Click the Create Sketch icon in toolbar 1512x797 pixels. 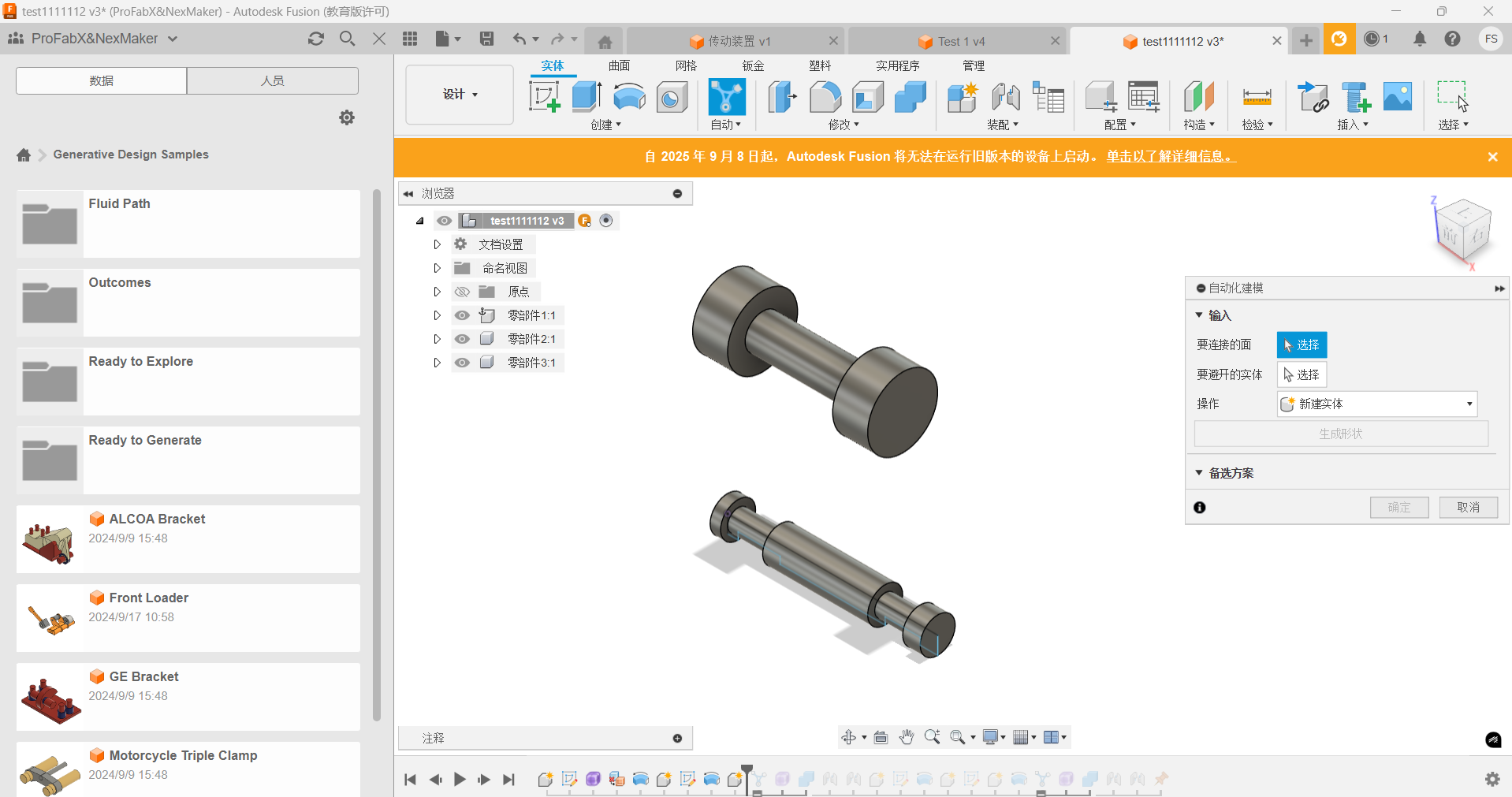coord(544,97)
